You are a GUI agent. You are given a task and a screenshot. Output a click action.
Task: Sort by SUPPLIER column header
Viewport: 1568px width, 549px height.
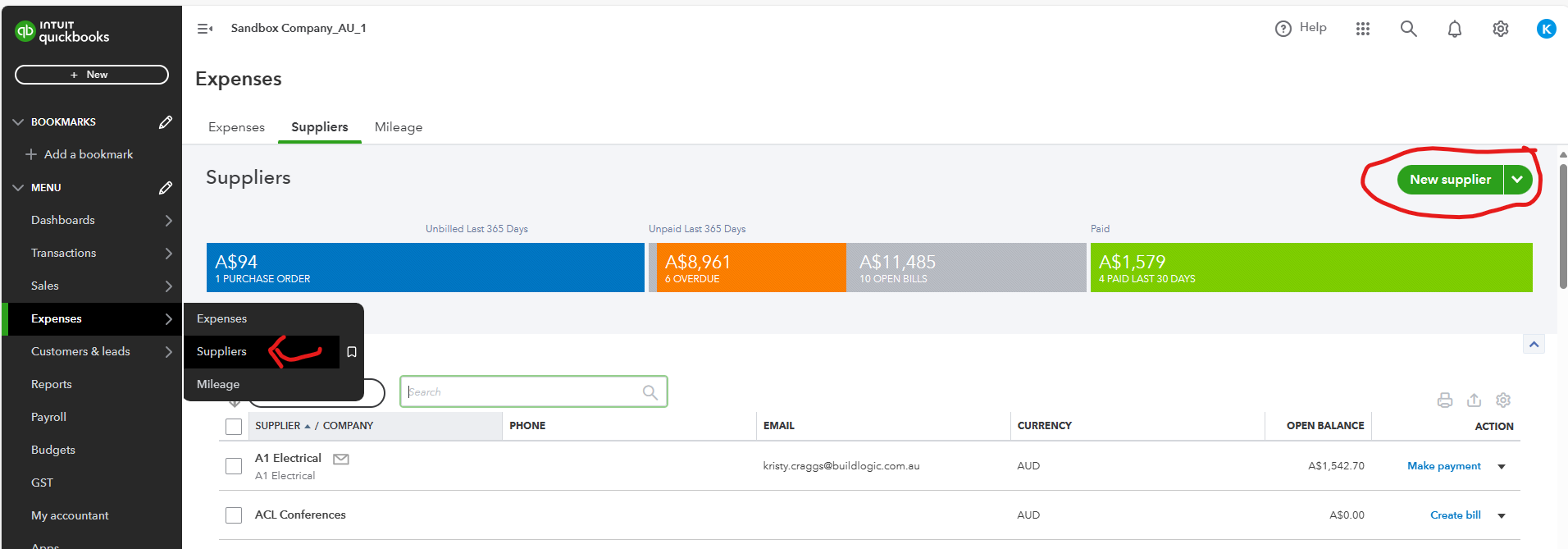(x=277, y=426)
